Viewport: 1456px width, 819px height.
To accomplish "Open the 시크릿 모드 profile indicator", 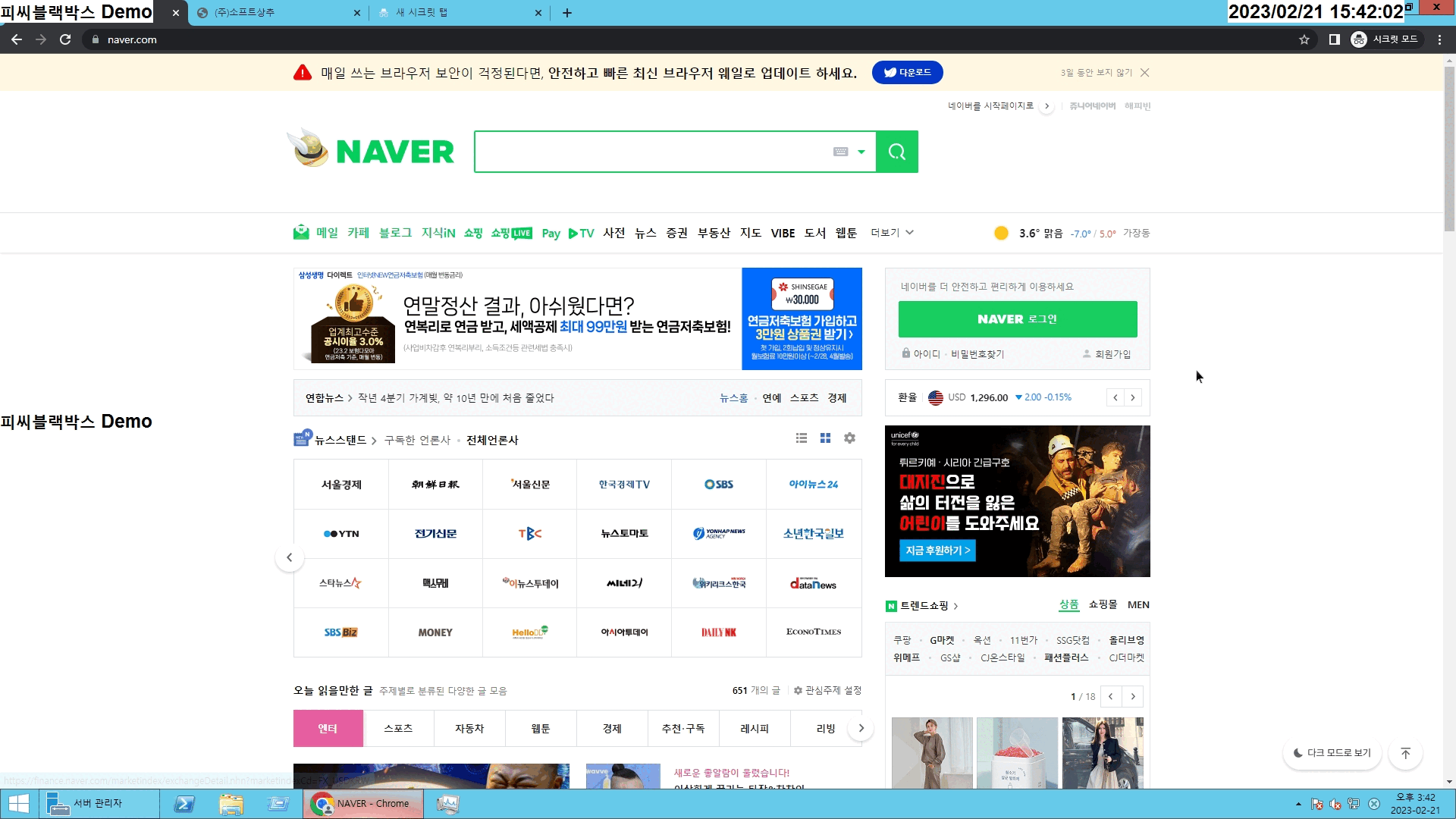I will click(1385, 39).
